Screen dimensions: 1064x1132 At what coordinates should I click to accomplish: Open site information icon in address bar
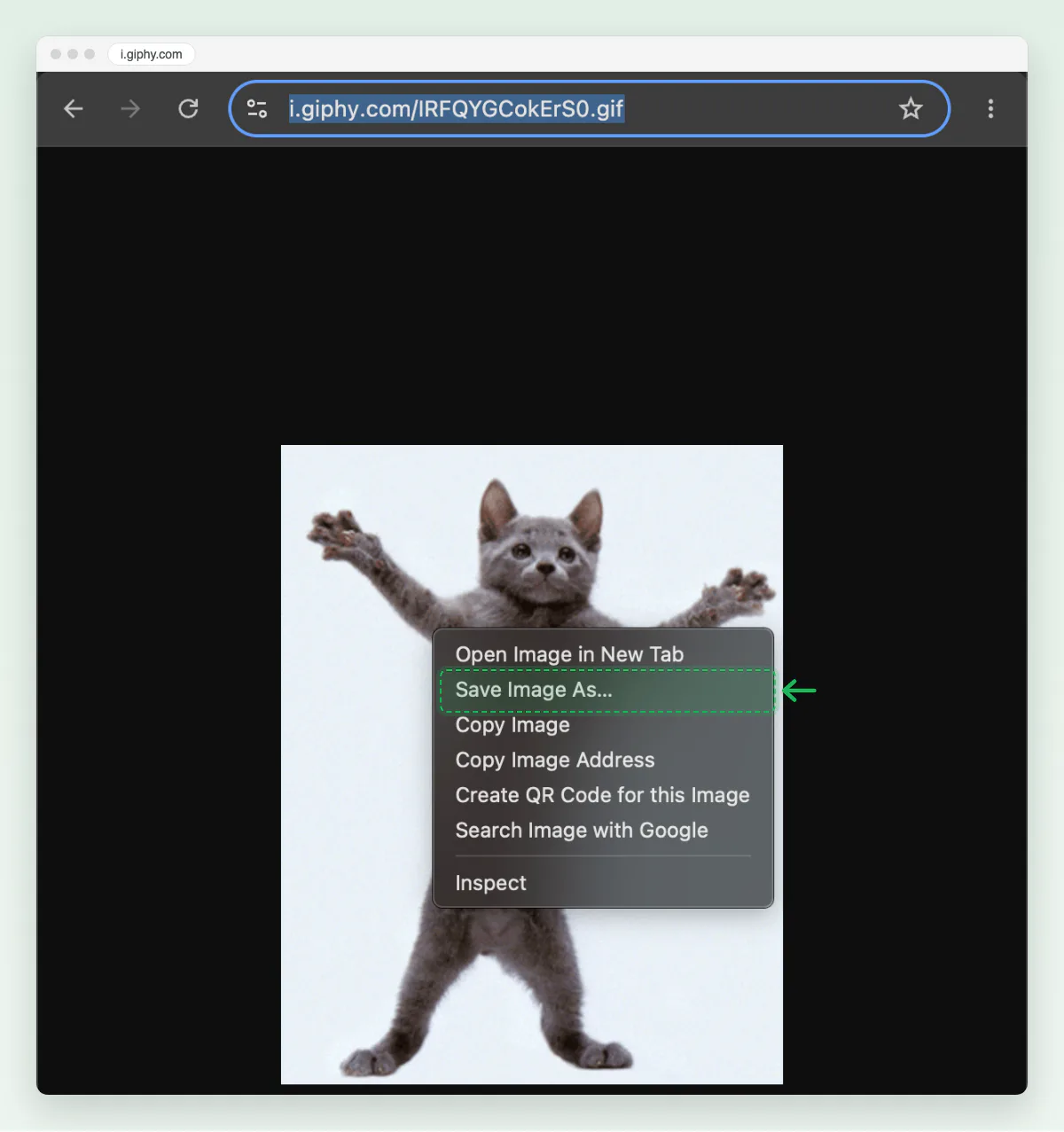(x=257, y=109)
